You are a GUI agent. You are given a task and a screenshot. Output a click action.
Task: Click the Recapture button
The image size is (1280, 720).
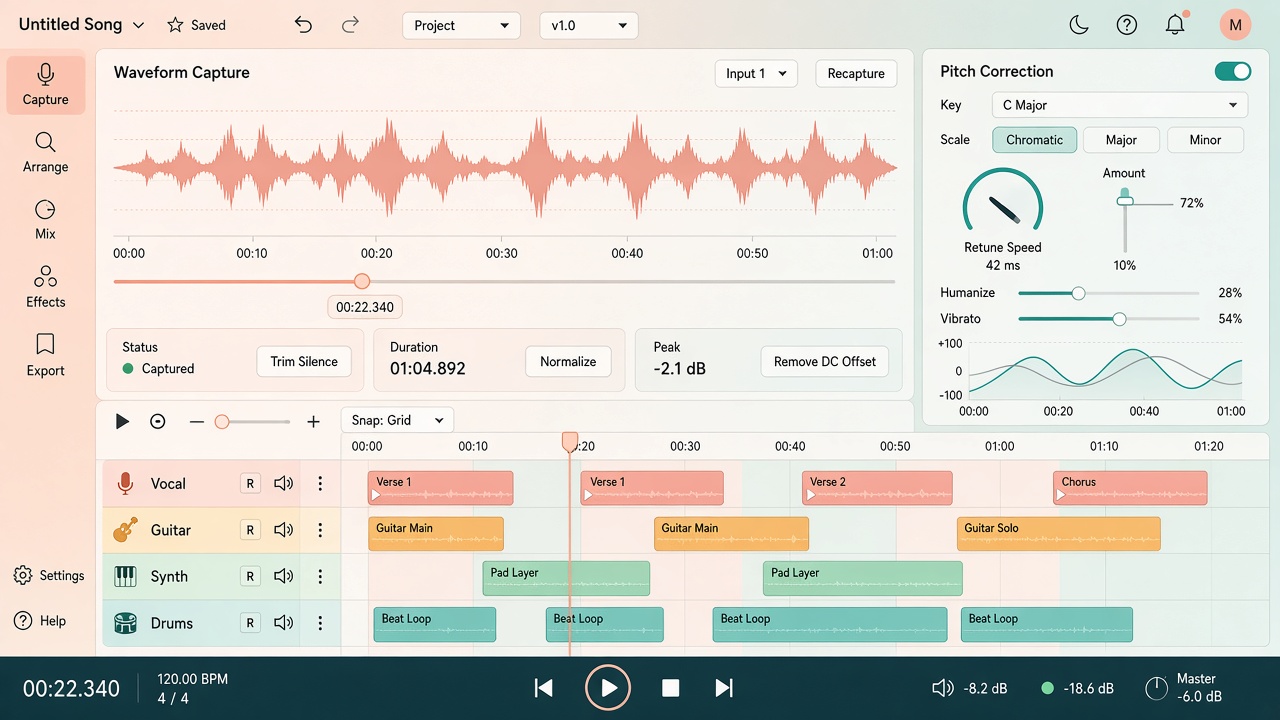click(x=856, y=73)
